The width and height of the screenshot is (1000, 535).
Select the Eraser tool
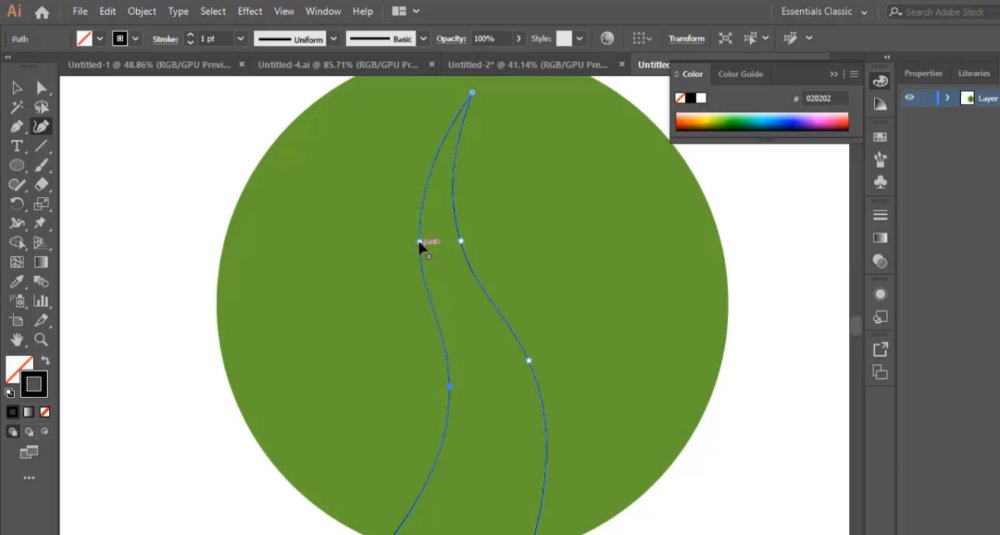pyautogui.click(x=41, y=184)
